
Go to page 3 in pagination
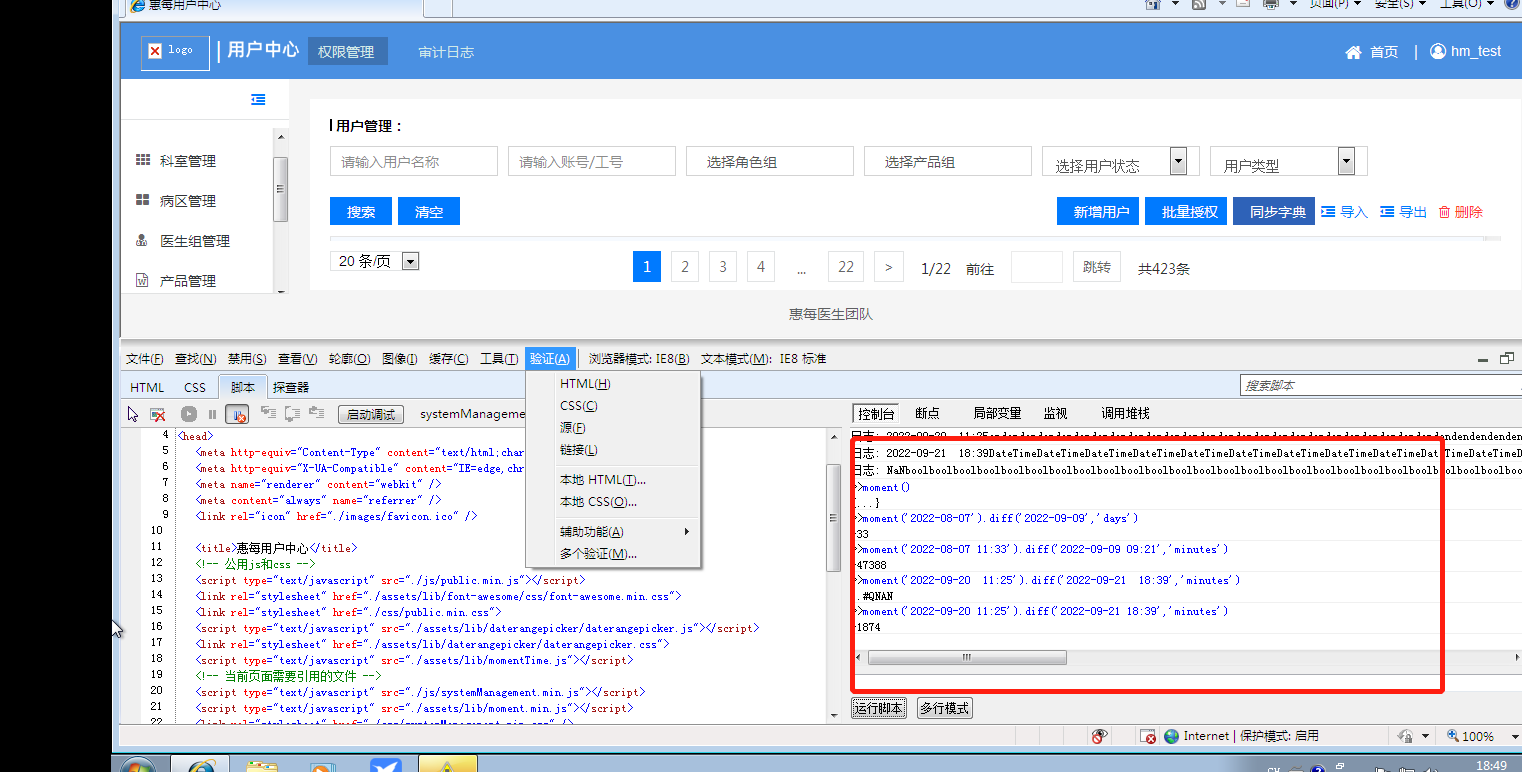[723, 267]
